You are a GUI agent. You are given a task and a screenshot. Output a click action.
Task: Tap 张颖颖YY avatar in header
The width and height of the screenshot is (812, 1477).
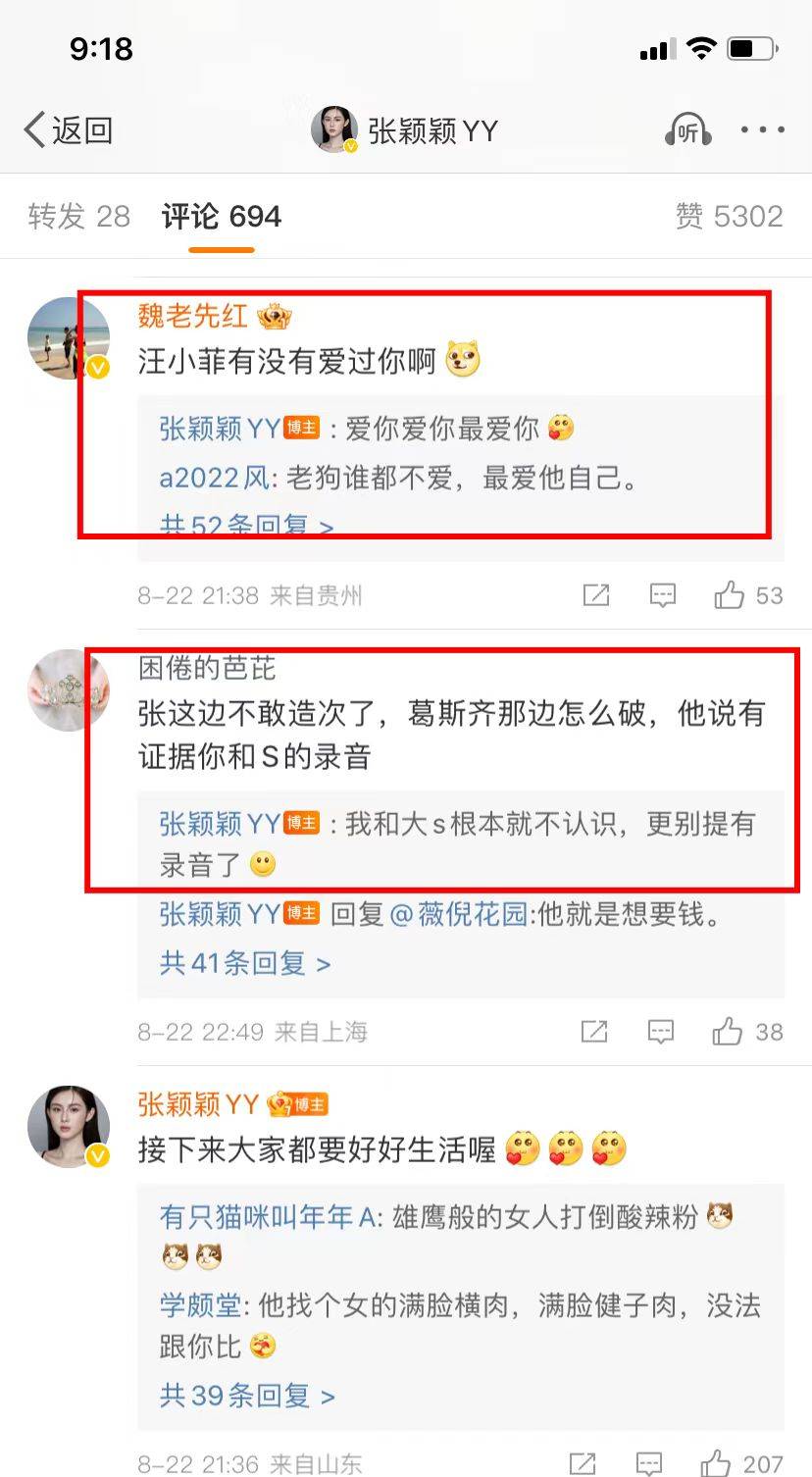(334, 129)
